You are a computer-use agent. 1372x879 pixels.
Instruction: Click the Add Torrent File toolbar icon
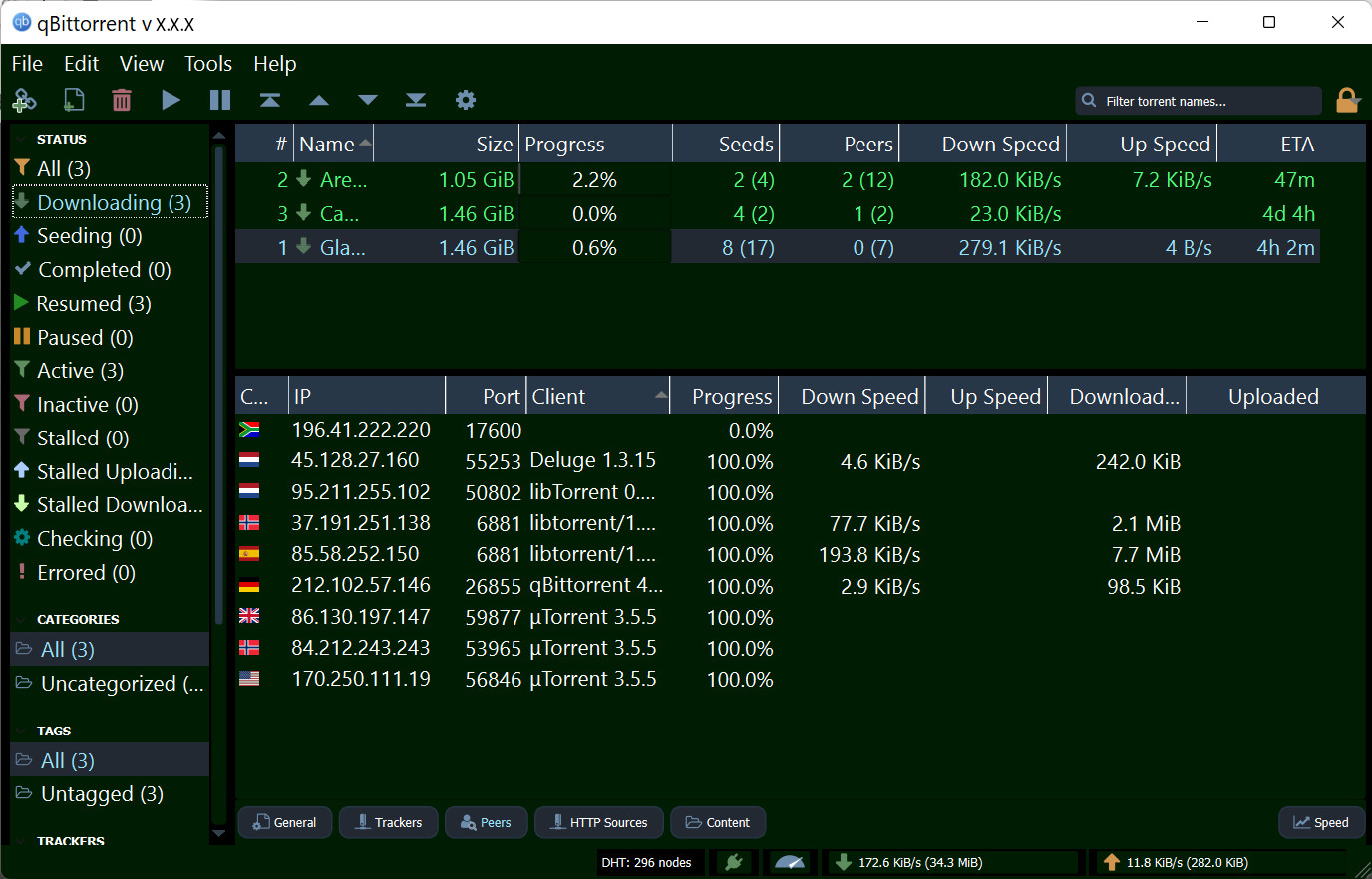[74, 100]
